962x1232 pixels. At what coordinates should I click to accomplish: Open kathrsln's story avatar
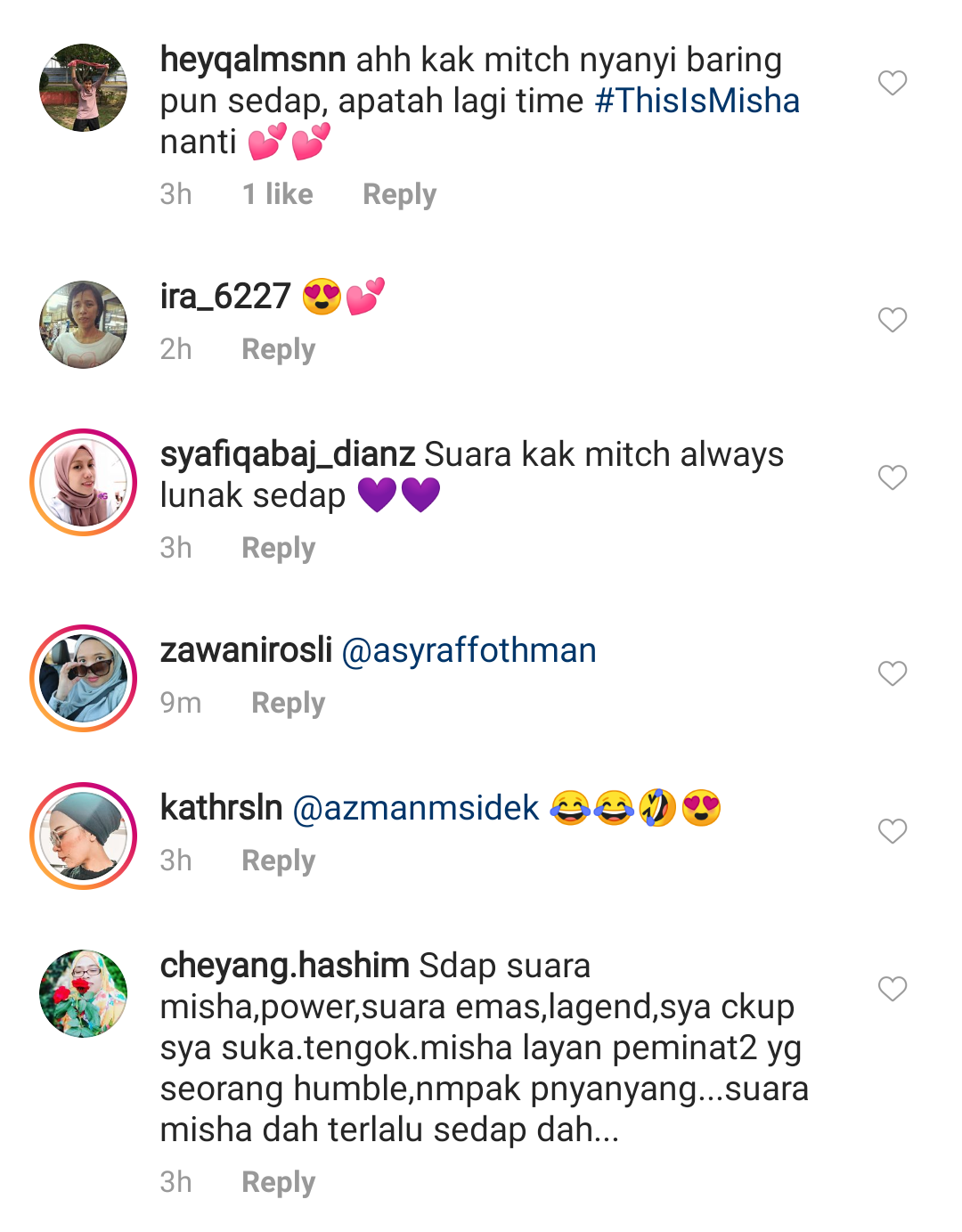click(x=84, y=836)
